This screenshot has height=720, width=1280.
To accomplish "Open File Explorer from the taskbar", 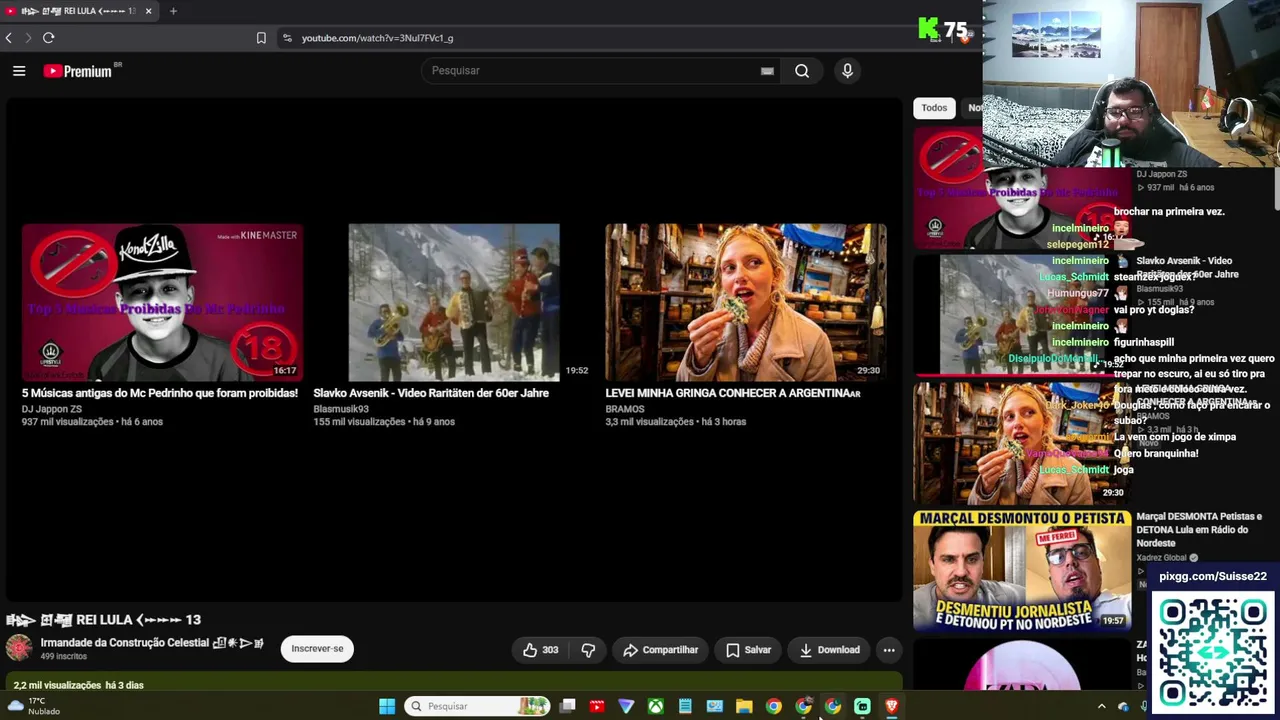I will coord(744,707).
